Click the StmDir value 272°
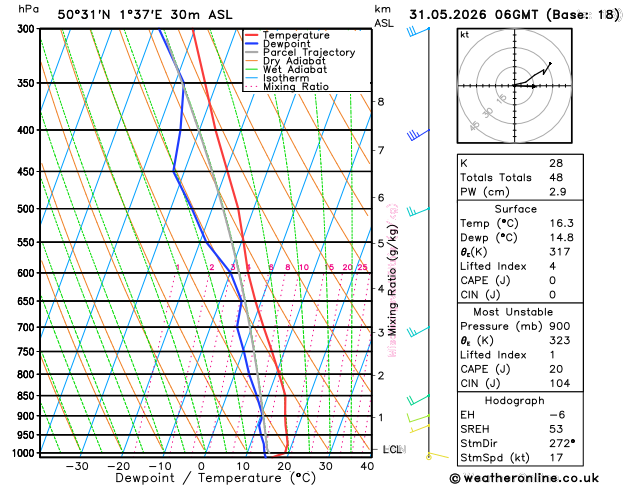The height and width of the screenshot is (486, 629). tap(562, 443)
